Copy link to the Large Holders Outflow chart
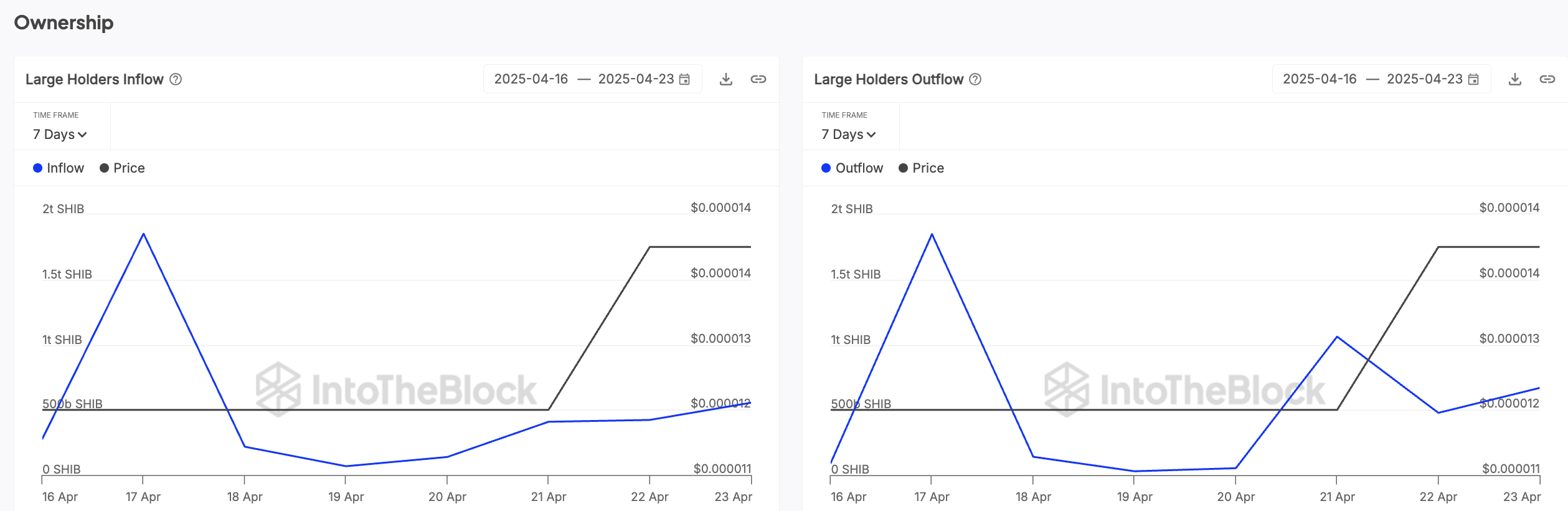The width and height of the screenshot is (1568, 511). point(1547,79)
